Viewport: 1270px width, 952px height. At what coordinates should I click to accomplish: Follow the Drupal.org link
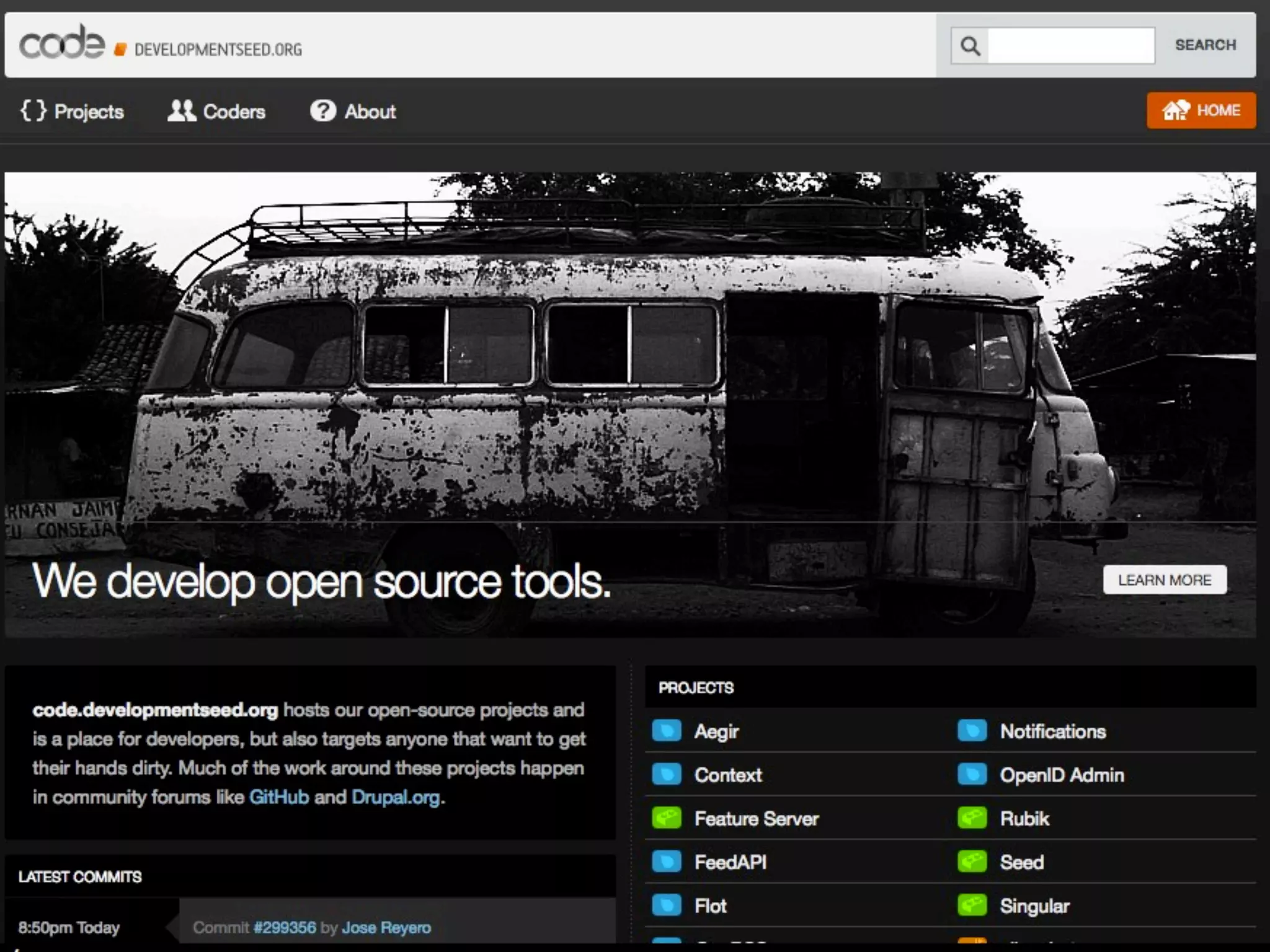coord(396,797)
